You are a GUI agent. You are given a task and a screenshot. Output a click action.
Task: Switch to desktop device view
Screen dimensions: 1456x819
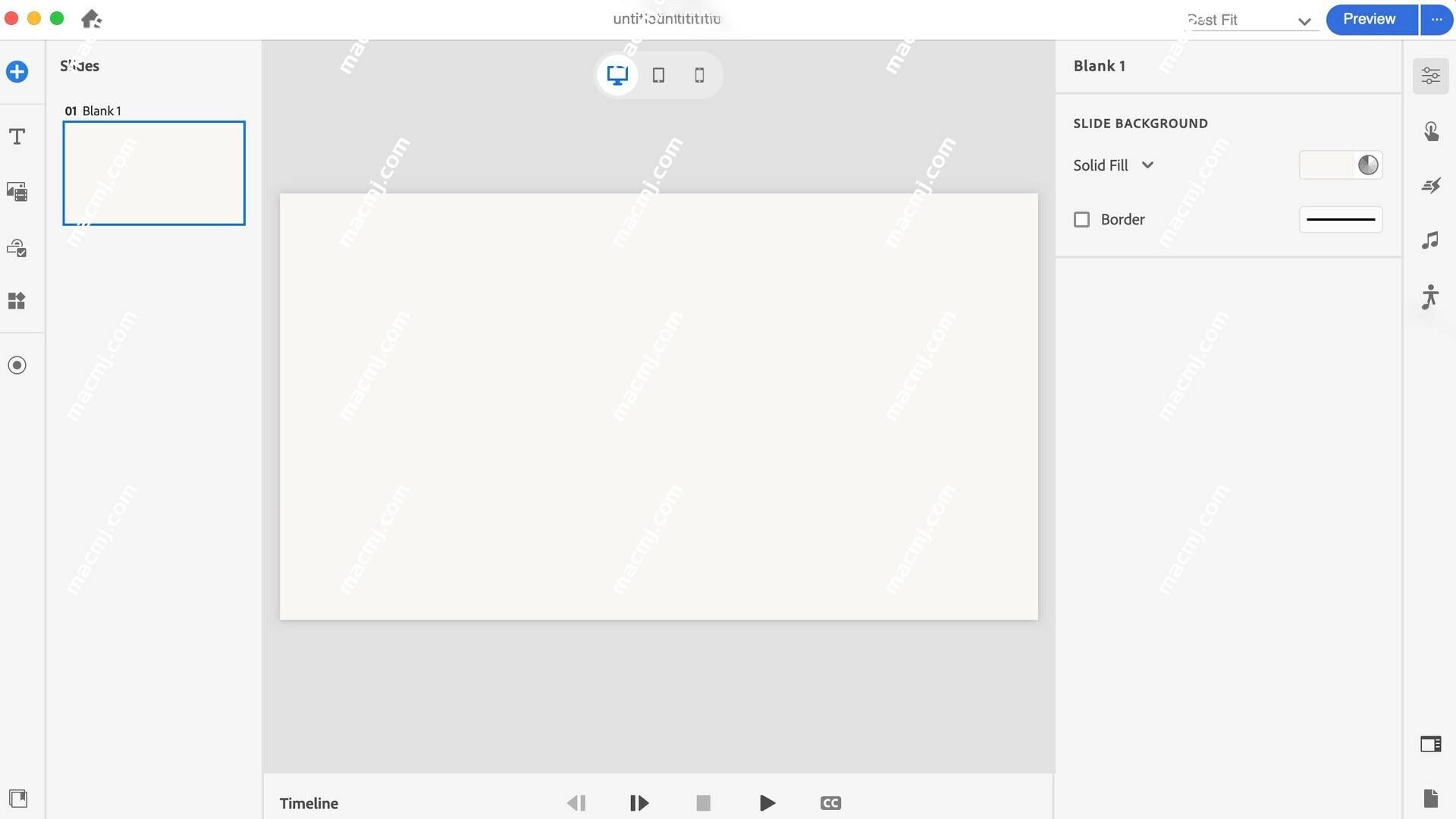pyautogui.click(x=617, y=75)
